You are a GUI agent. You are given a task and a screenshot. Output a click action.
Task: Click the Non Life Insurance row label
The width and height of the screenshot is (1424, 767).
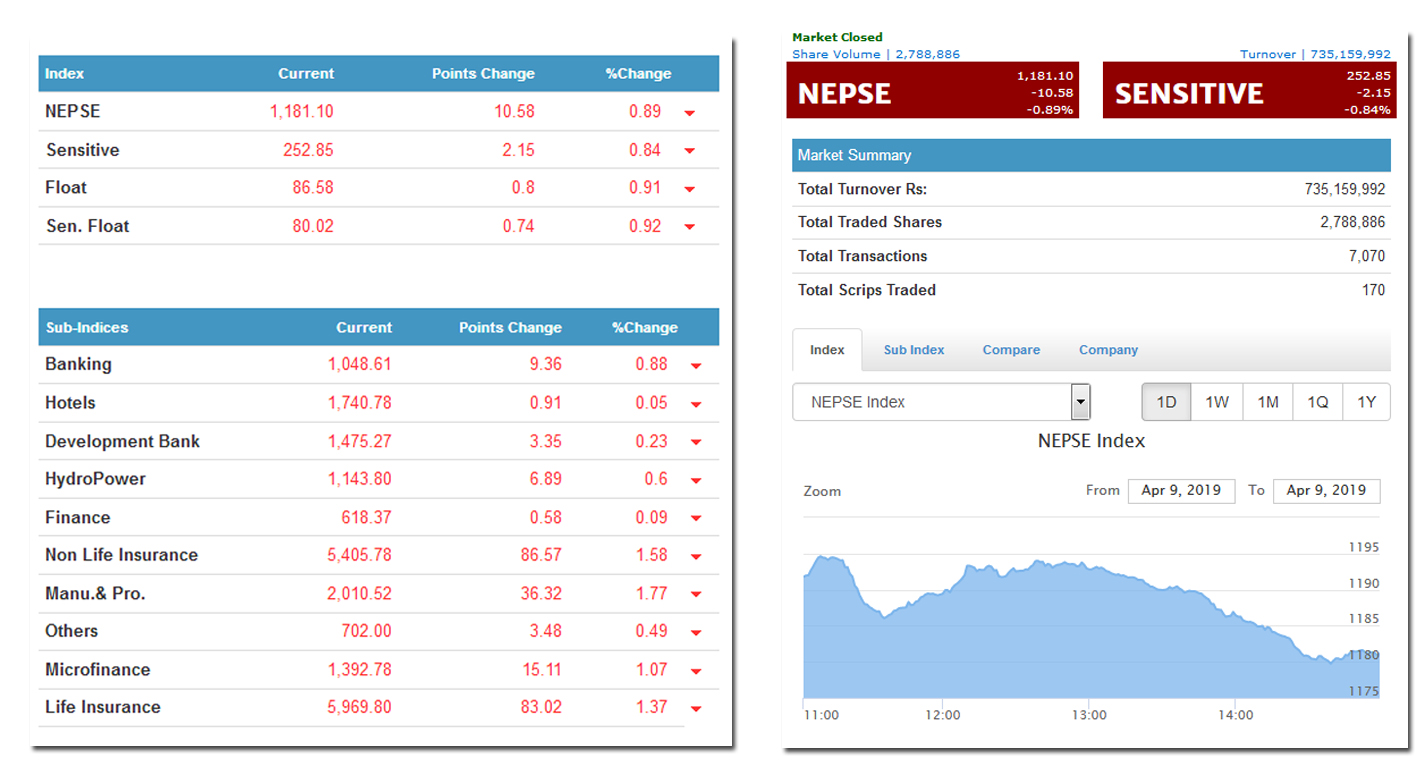[121, 555]
